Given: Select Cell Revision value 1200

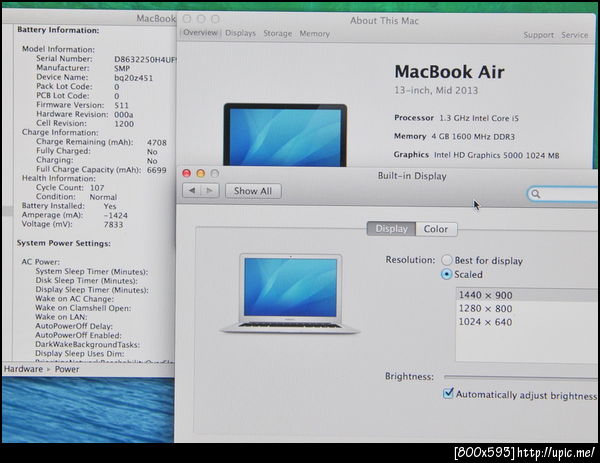Looking at the screenshot, I should [124, 124].
